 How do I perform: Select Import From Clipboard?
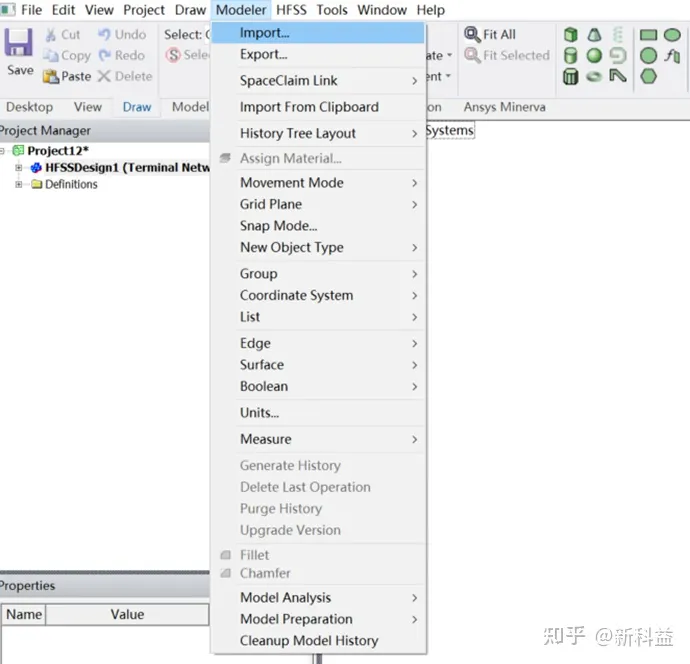tap(319, 107)
